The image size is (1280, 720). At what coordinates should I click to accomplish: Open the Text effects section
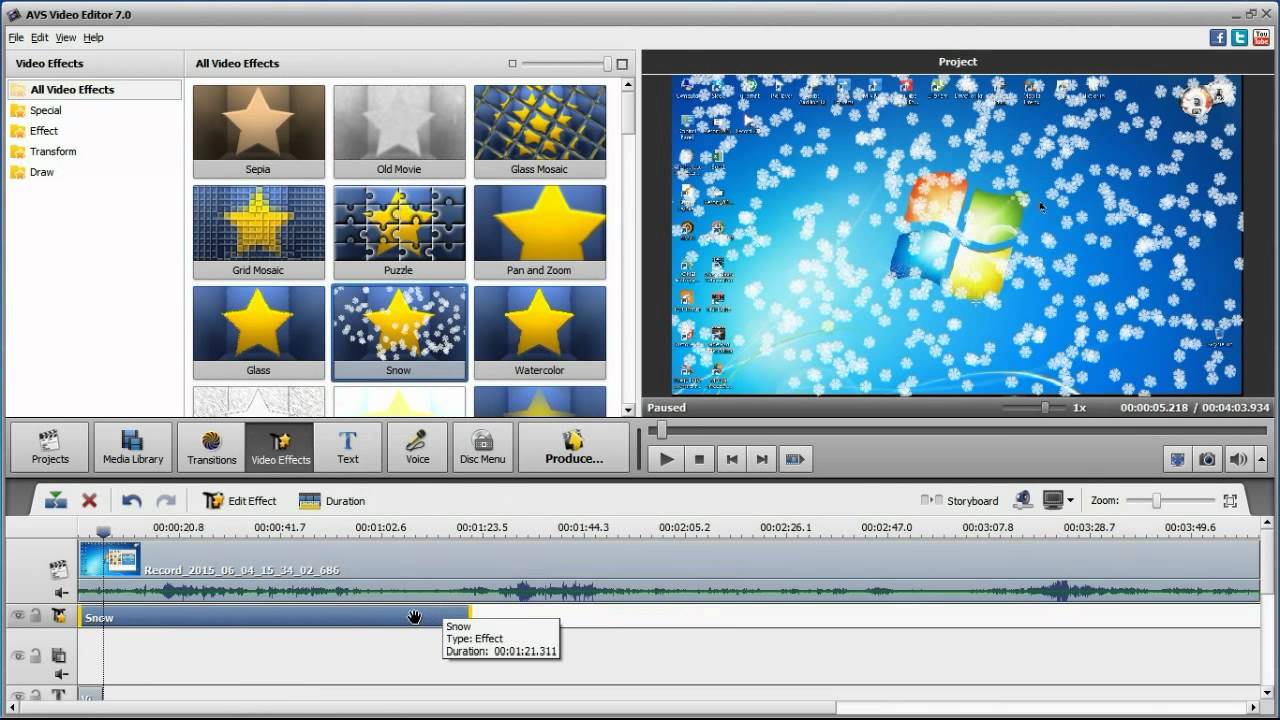coord(348,447)
